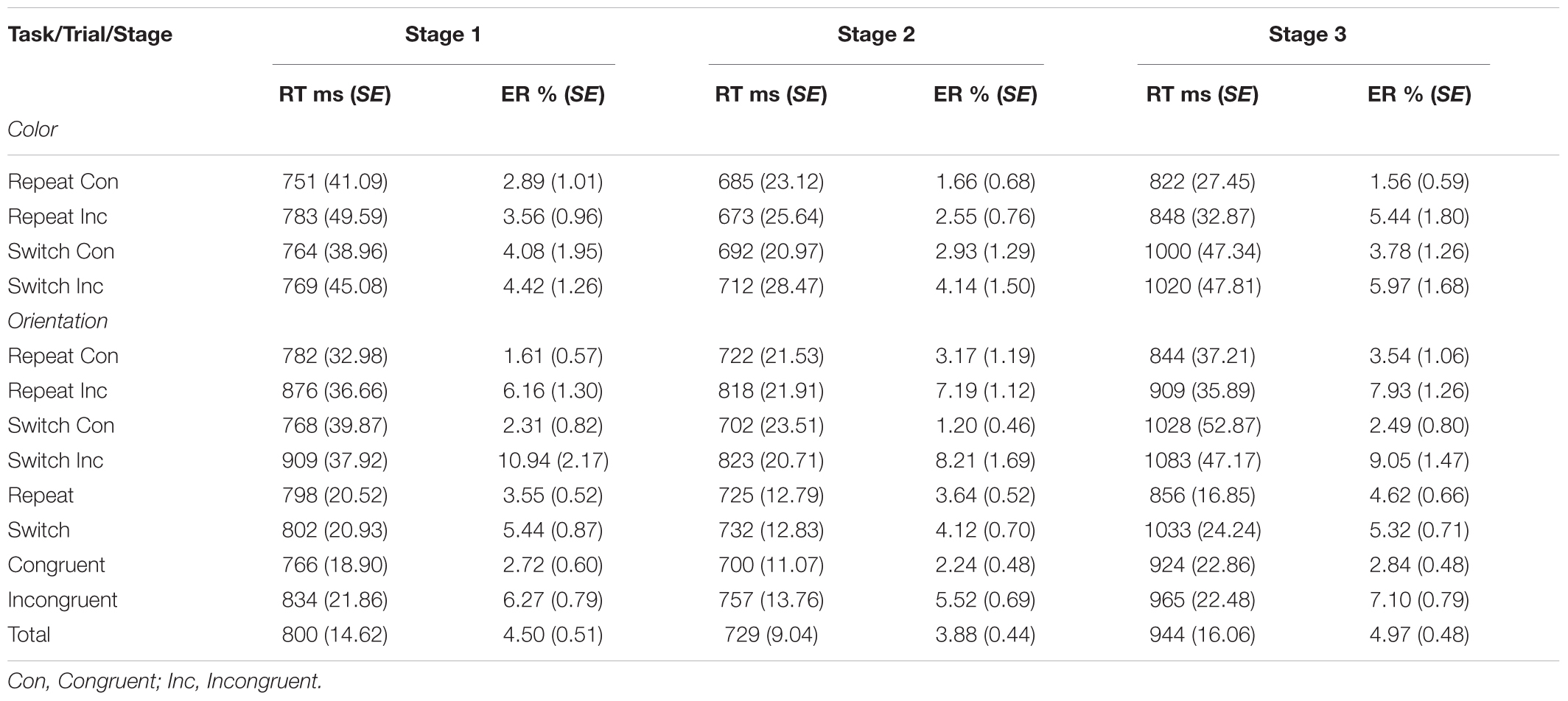Image resolution: width=1568 pixels, height=701 pixels.
Task: Click the Stage 3 column header
Action: point(1307,35)
